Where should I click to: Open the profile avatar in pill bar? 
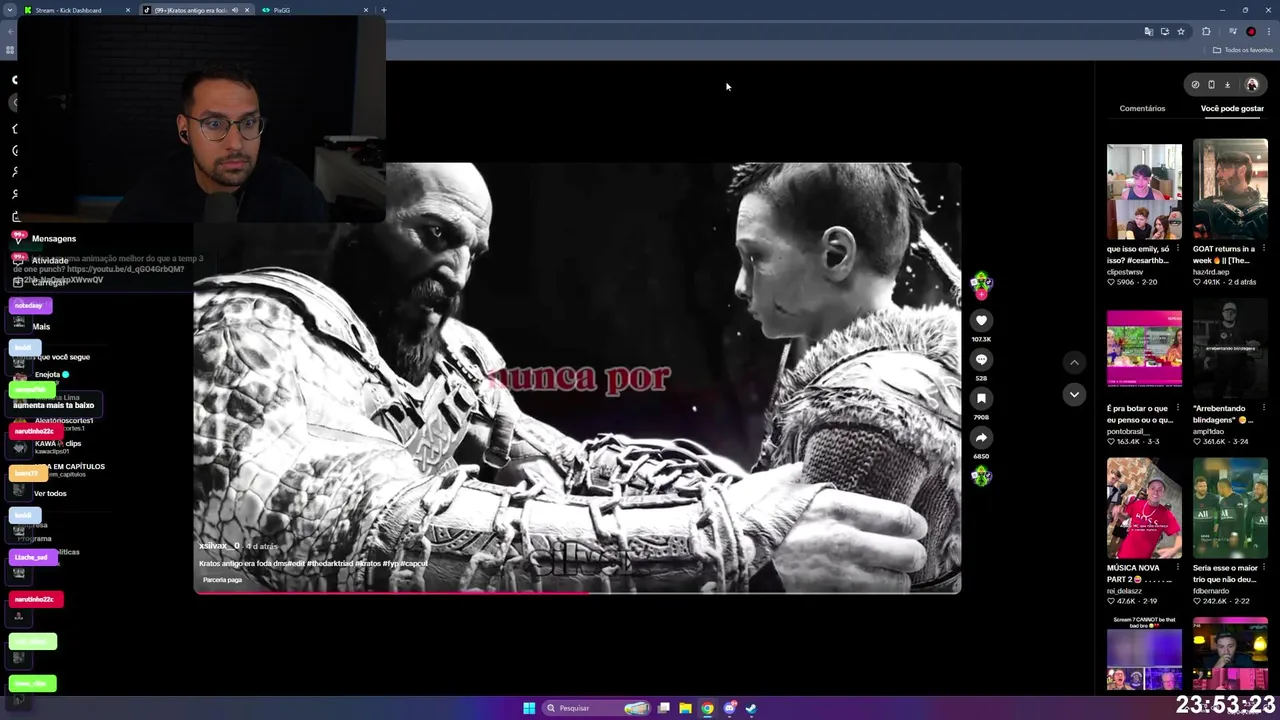[x=1252, y=85]
